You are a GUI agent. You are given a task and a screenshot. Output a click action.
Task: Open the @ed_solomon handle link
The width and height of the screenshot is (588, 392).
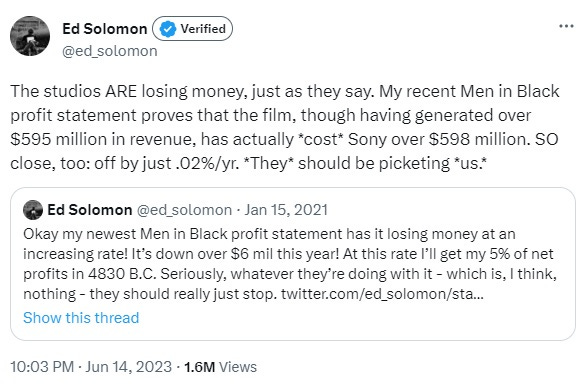[x=110, y=51]
